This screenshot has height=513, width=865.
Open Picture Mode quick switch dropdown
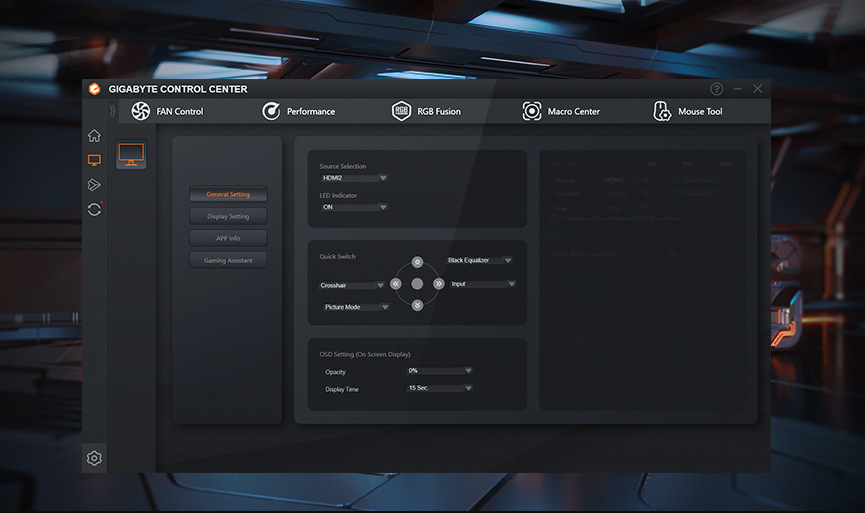[x=356, y=307]
